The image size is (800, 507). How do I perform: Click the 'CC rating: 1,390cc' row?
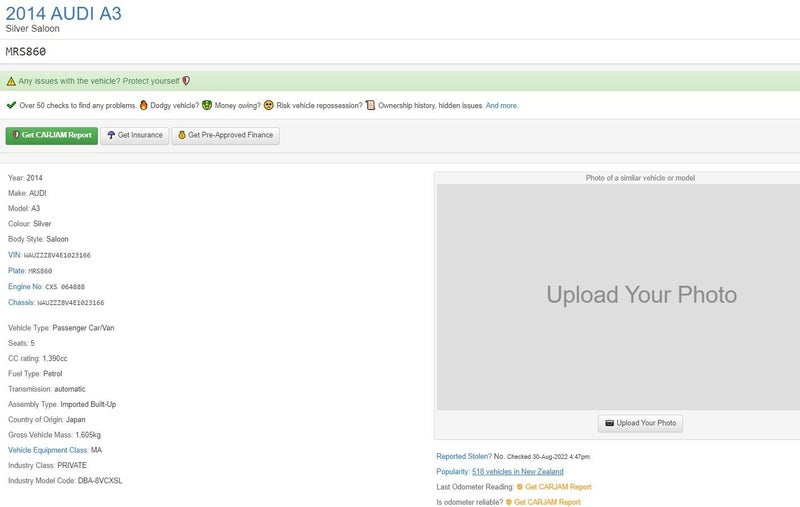38,359
